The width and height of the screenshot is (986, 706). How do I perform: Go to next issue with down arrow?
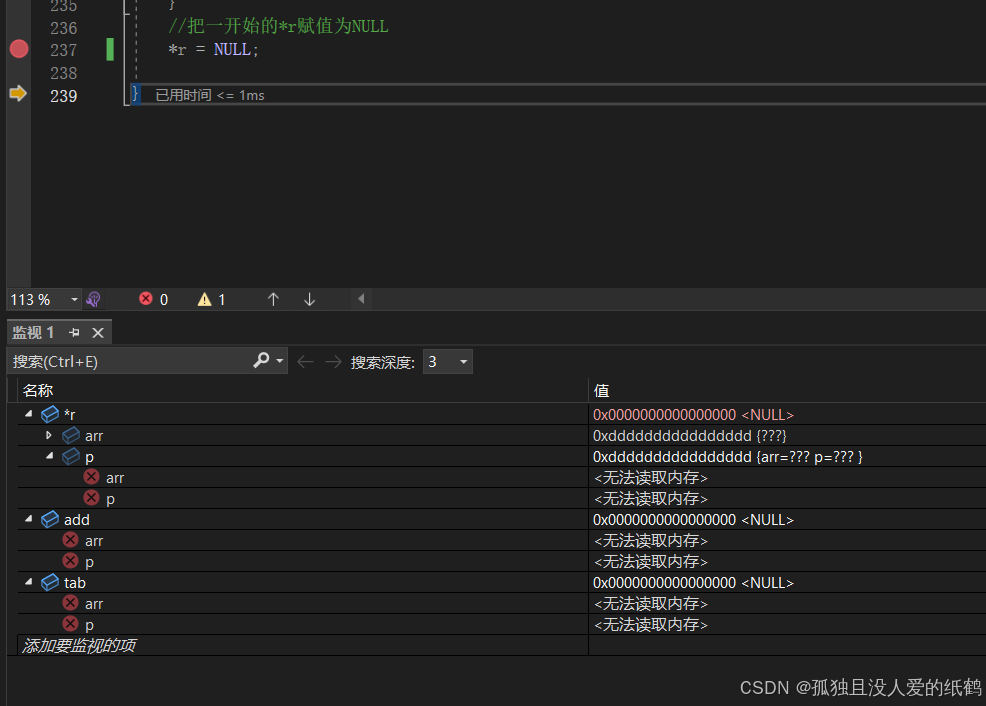(309, 299)
